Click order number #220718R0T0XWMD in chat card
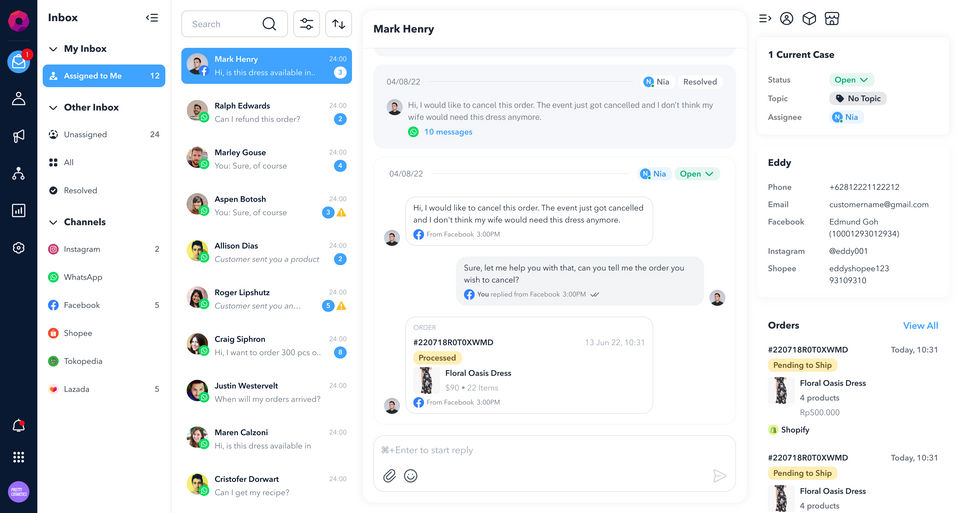 (x=453, y=342)
